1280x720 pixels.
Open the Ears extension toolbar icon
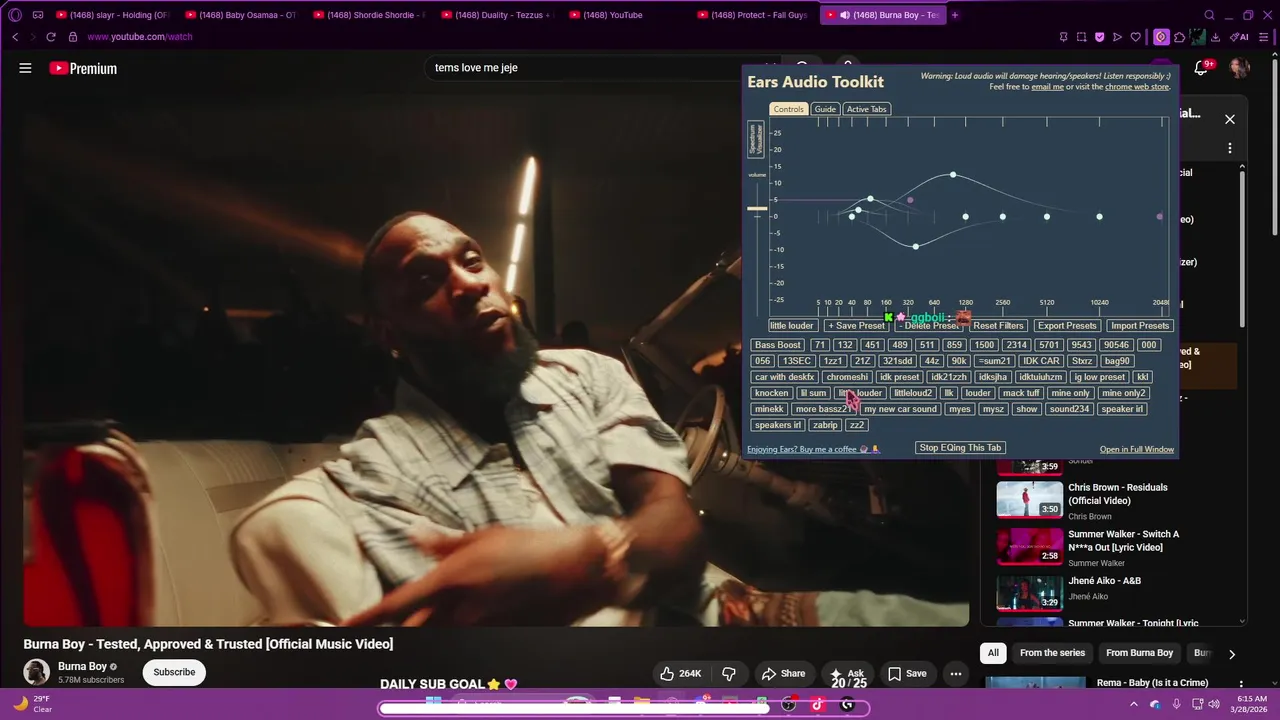click(x=1160, y=37)
